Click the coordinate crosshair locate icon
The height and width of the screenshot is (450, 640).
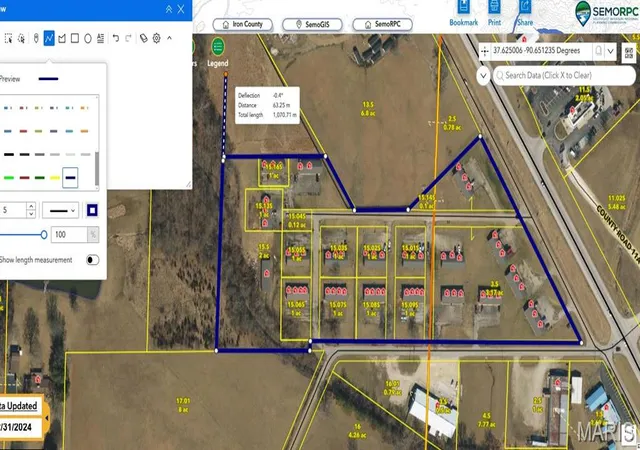485,51
